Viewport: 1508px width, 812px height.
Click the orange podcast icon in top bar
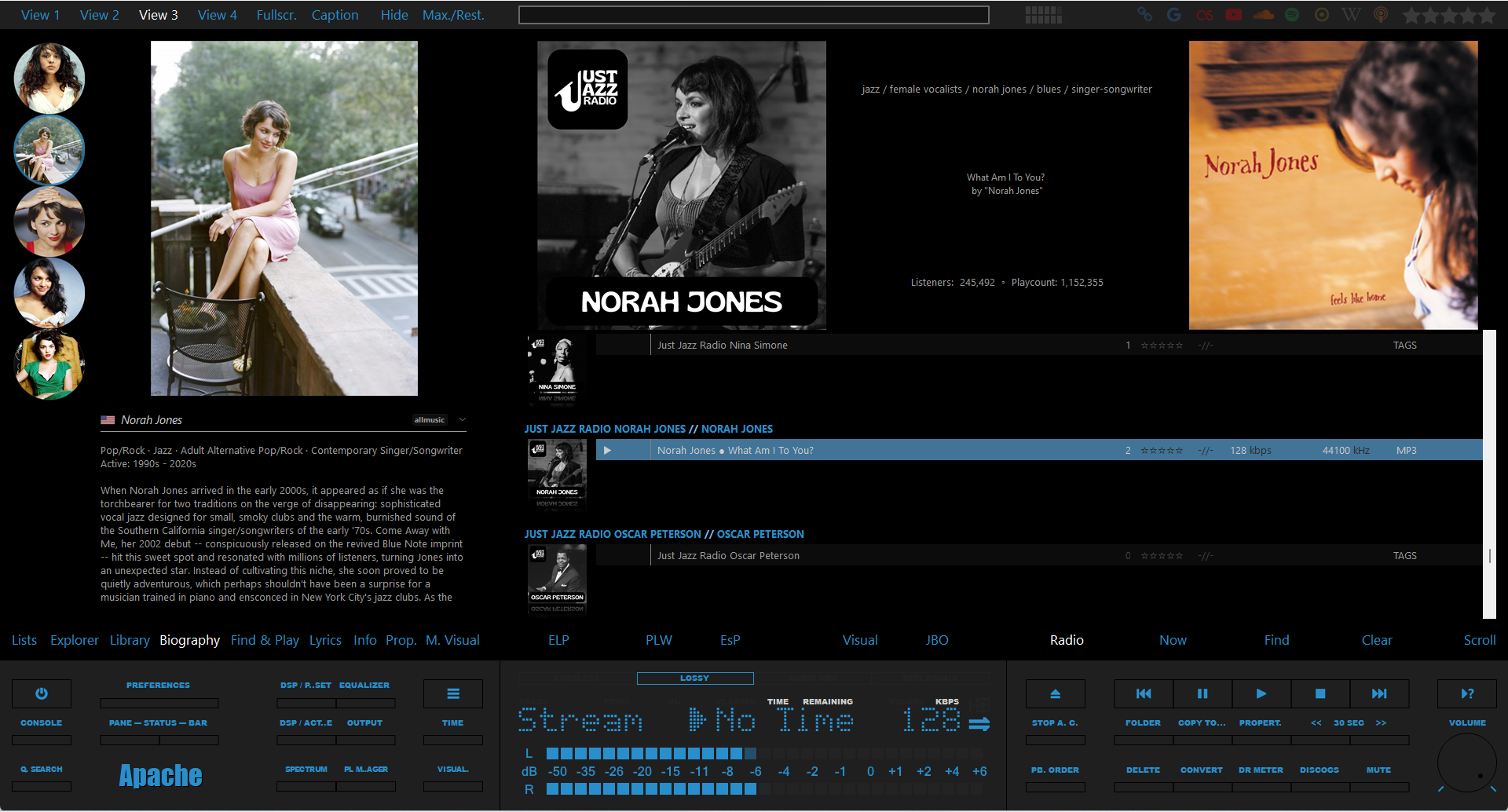pyautogui.click(x=1381, y=14)
